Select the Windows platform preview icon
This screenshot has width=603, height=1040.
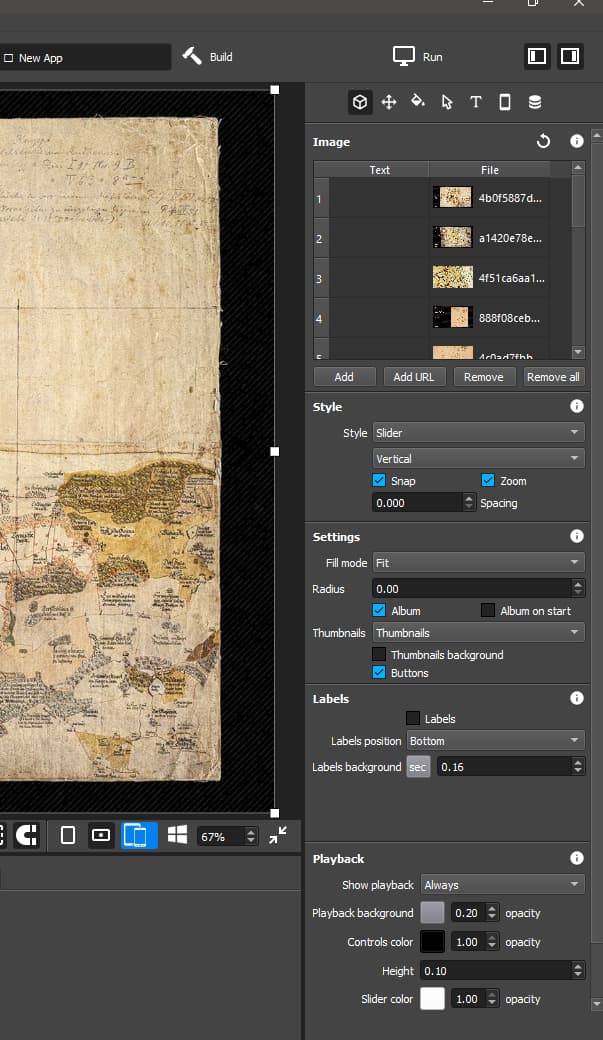click(177, 835)
